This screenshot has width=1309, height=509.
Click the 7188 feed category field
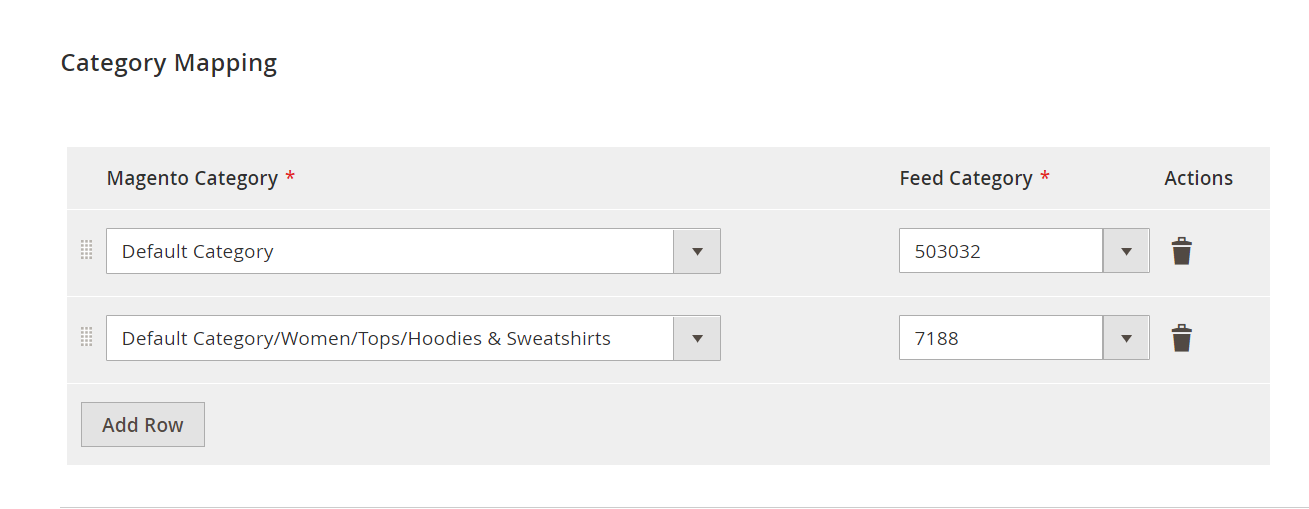tap(1024, 338)
